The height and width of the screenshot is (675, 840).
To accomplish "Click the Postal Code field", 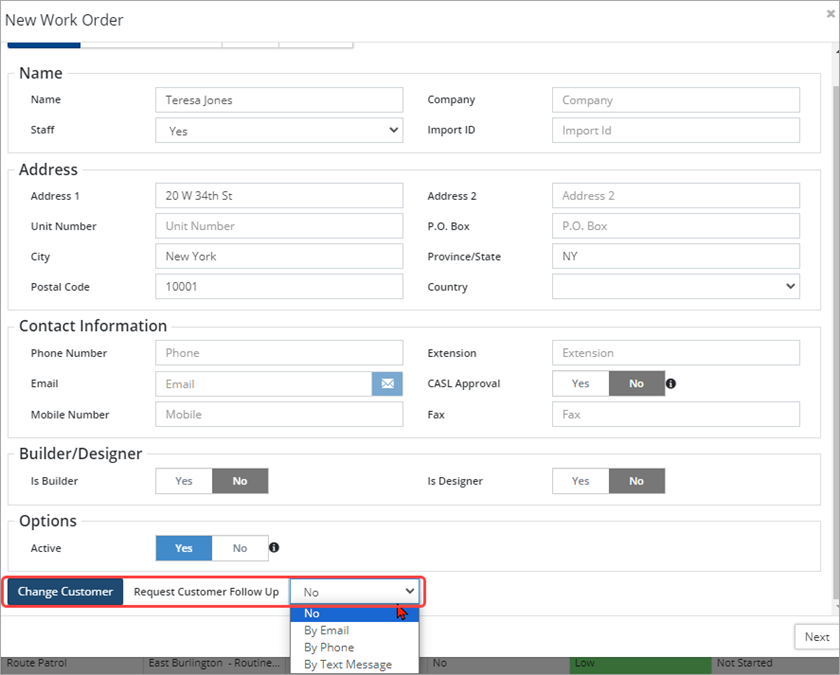I will (x=279, y=287).
